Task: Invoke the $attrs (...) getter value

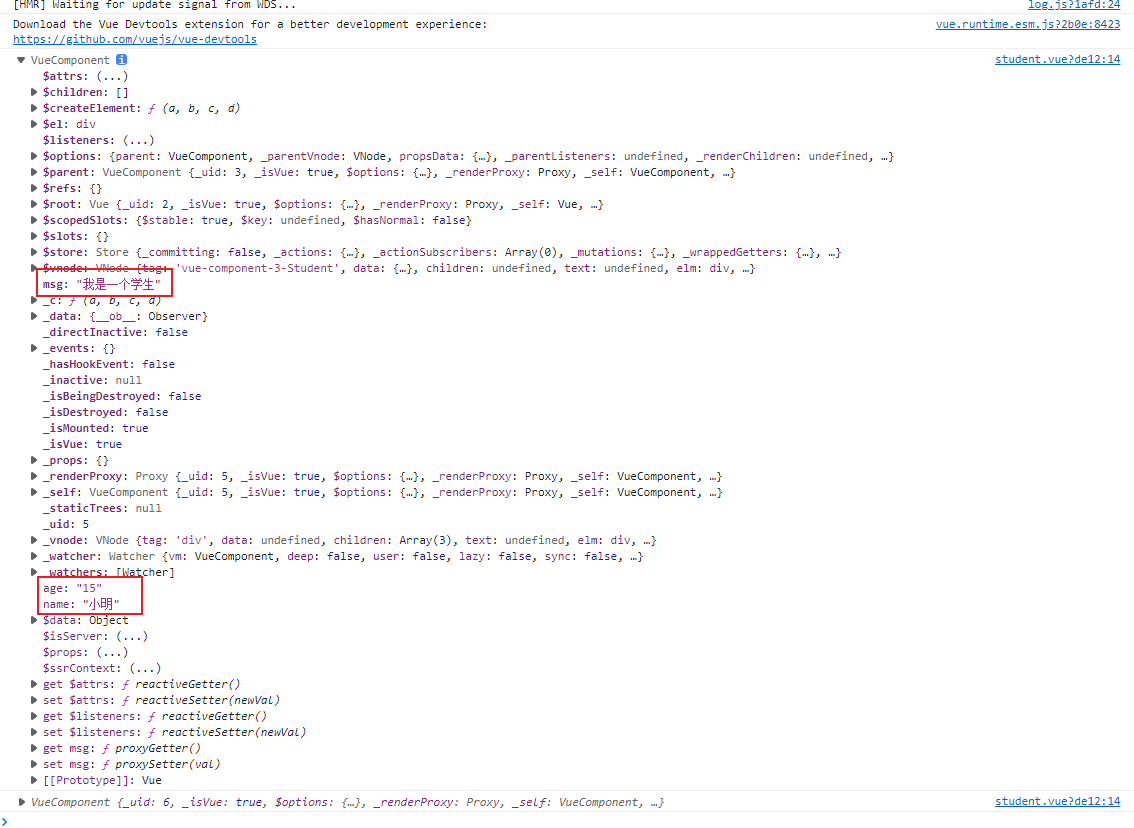Action: 112,76
